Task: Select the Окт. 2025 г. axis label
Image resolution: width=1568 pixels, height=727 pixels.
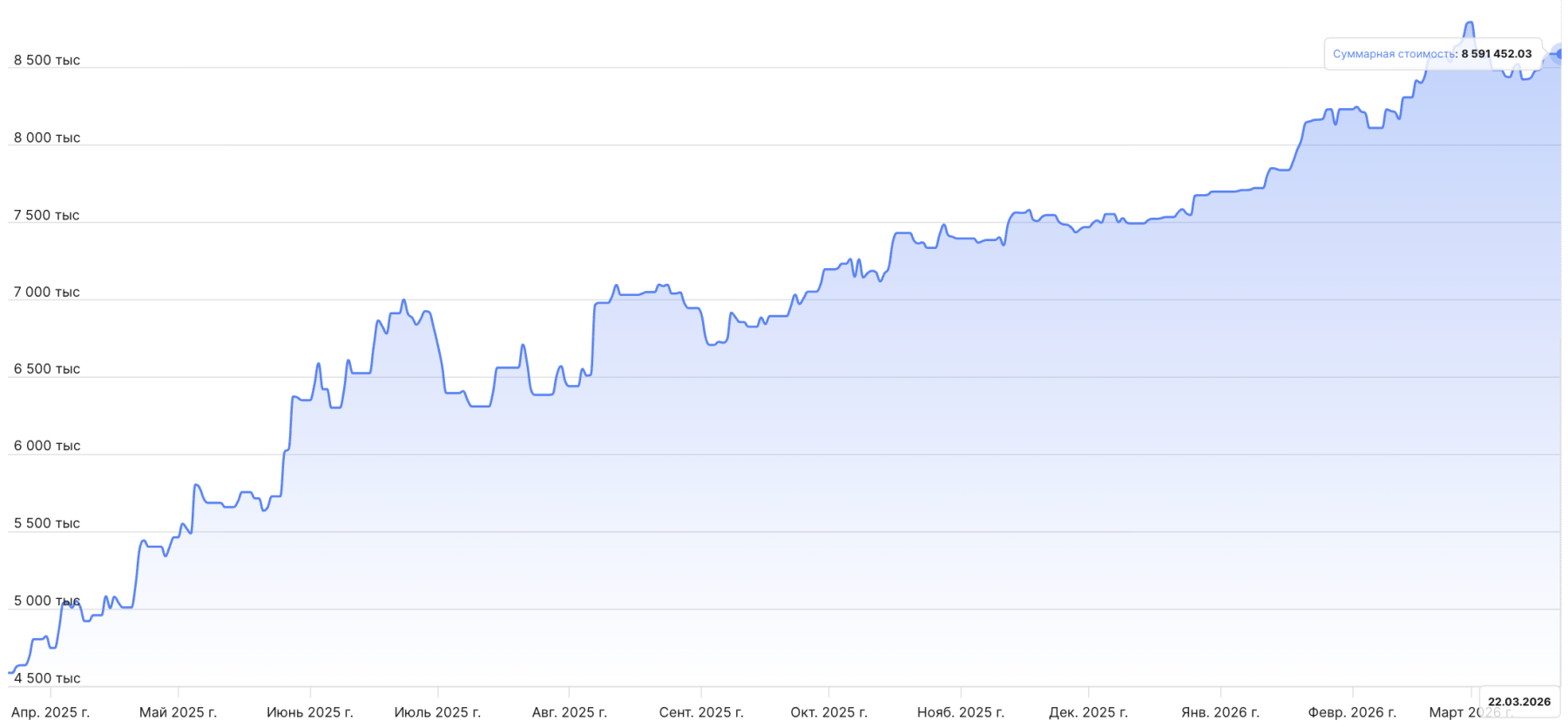Action: tap(828, 712)
